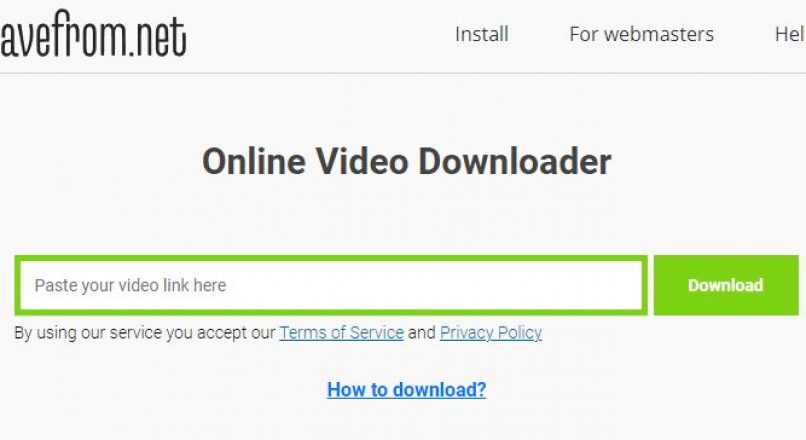Click the 'net' part of the site logo
The height and width of the screenshot is (440, 806).
point(161,37)
